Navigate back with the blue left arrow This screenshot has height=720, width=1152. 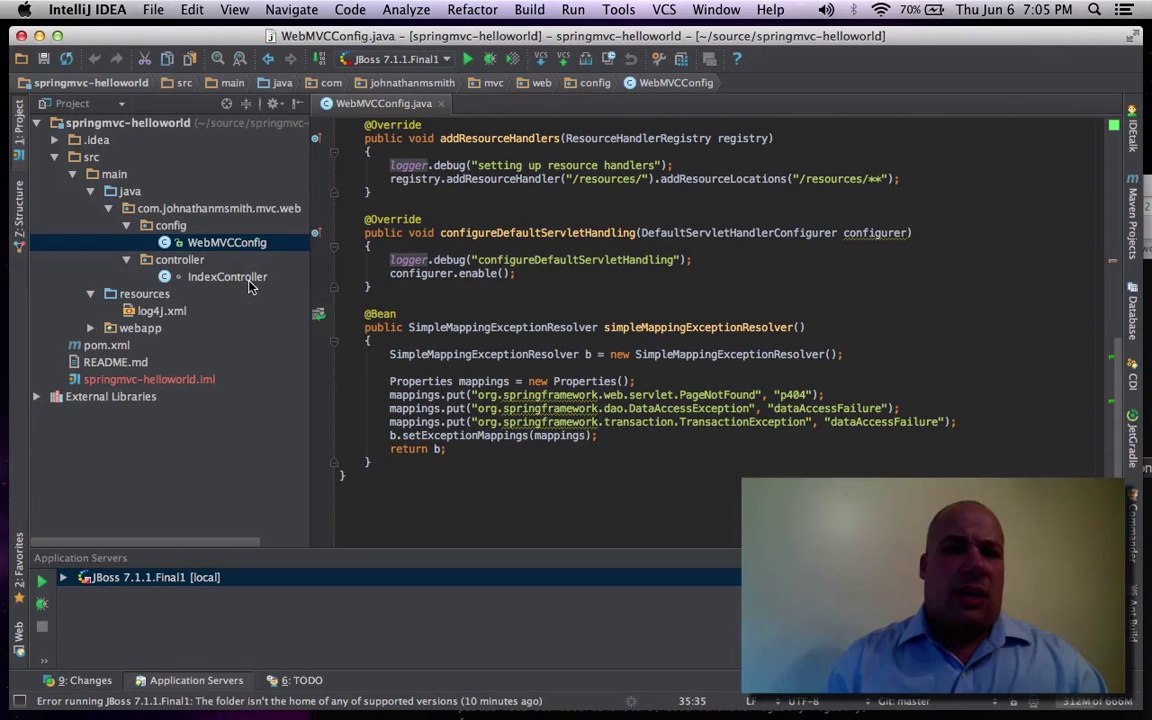(268, 59)
